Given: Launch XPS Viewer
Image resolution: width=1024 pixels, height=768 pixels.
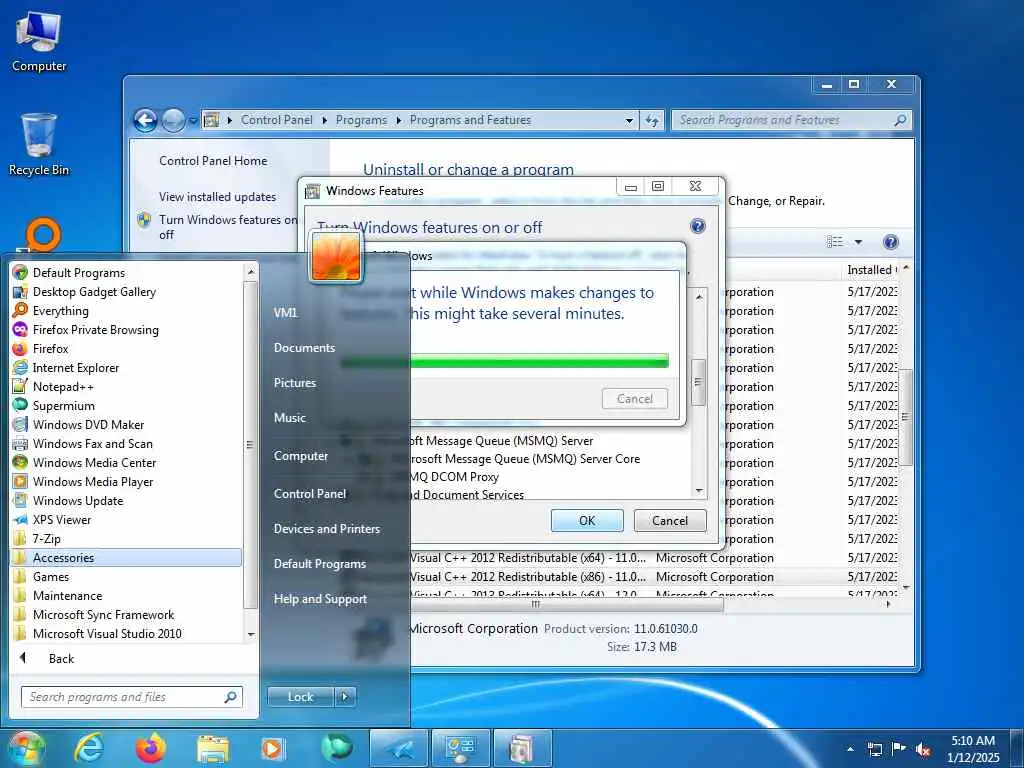Looking at the screenshot, I should click(x=62, y=519).
